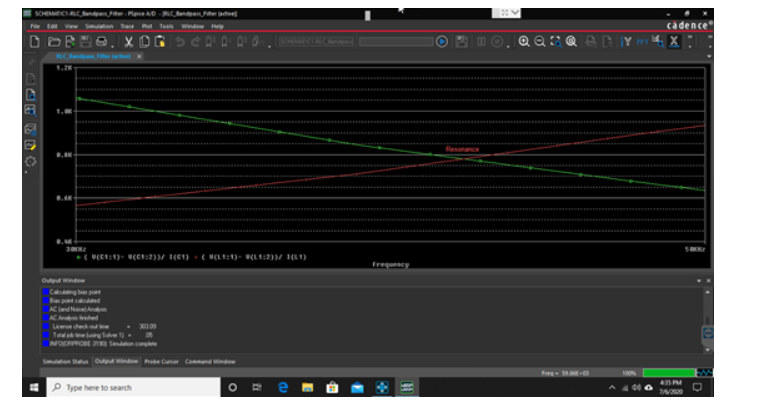
Task: Click the performance analysis icon
Action: click(658, 42)
